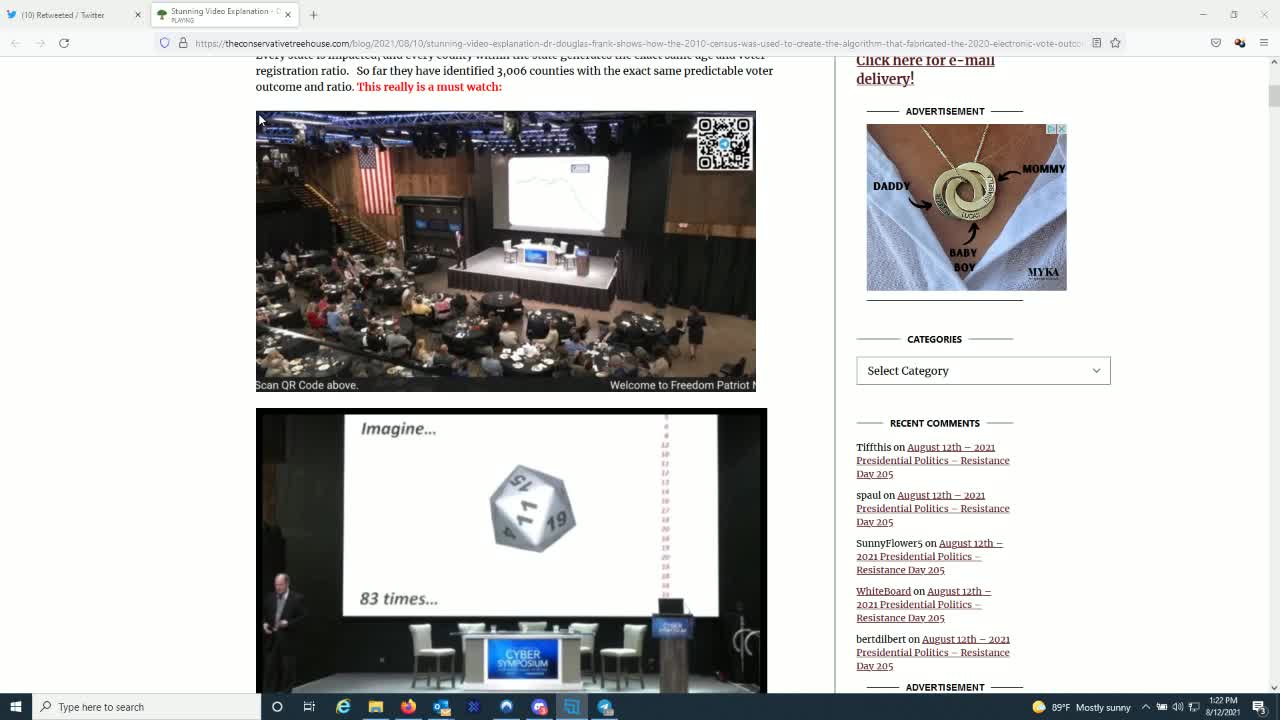
Task: Click the address bar URL
Action: (638, 43)
